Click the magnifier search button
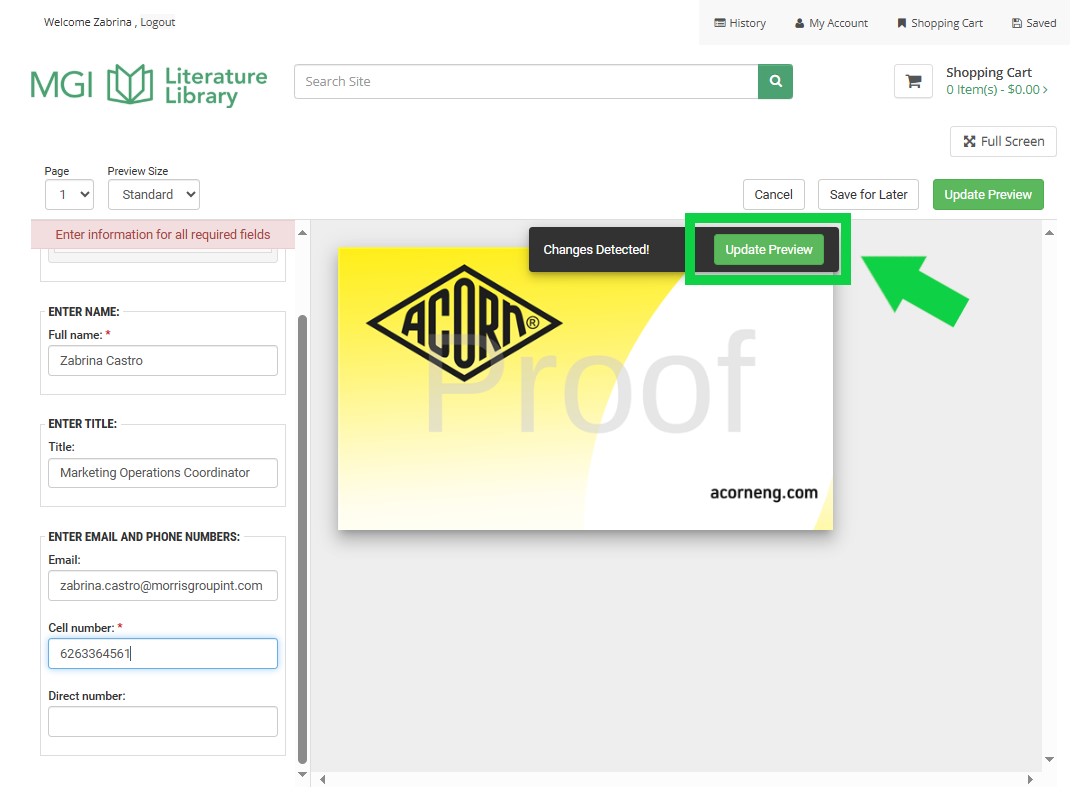Viewport: 1087px width, 805px height. (774, 82)
